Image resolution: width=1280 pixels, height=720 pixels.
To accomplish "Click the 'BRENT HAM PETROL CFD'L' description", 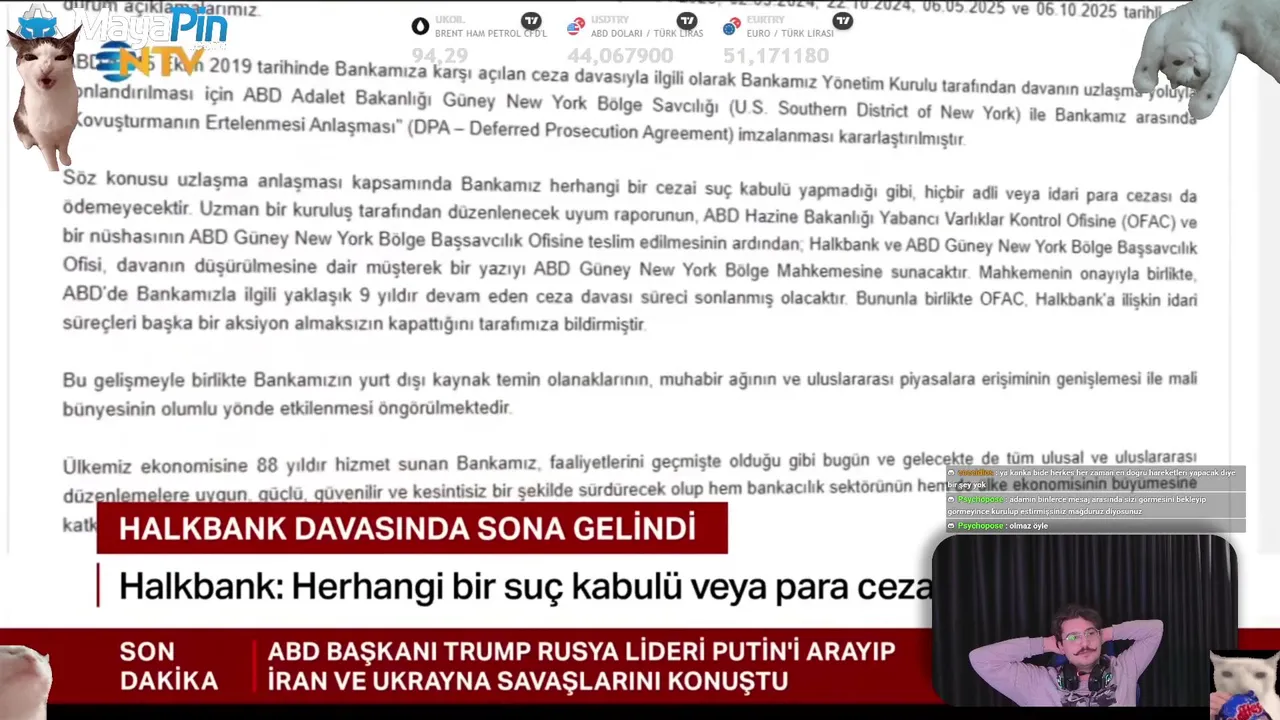I will pyautogui.click(x=491, y=34).
